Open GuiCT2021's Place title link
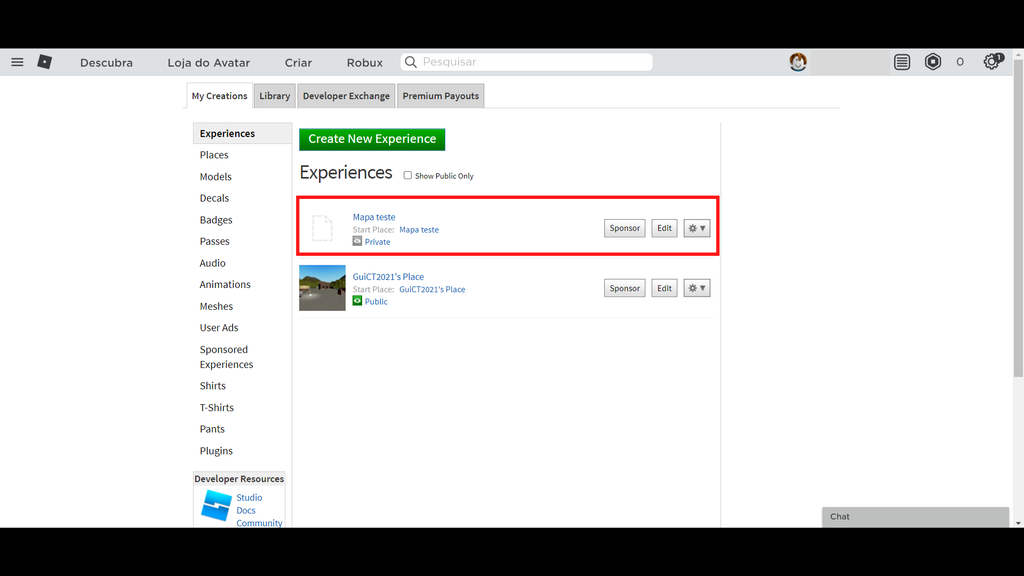 (388, 277)
